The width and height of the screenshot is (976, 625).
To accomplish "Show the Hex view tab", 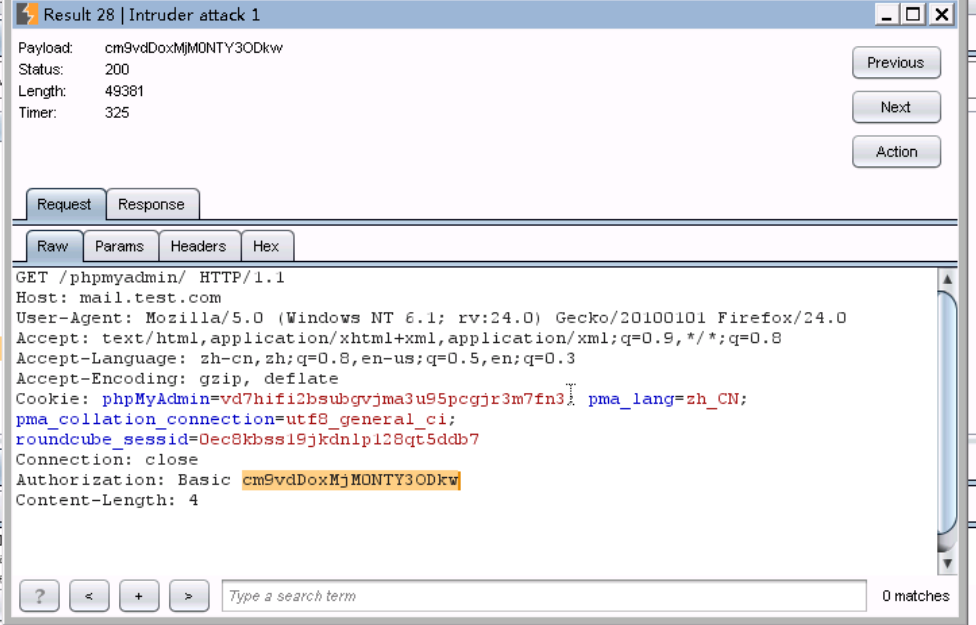I will [266, 247].
